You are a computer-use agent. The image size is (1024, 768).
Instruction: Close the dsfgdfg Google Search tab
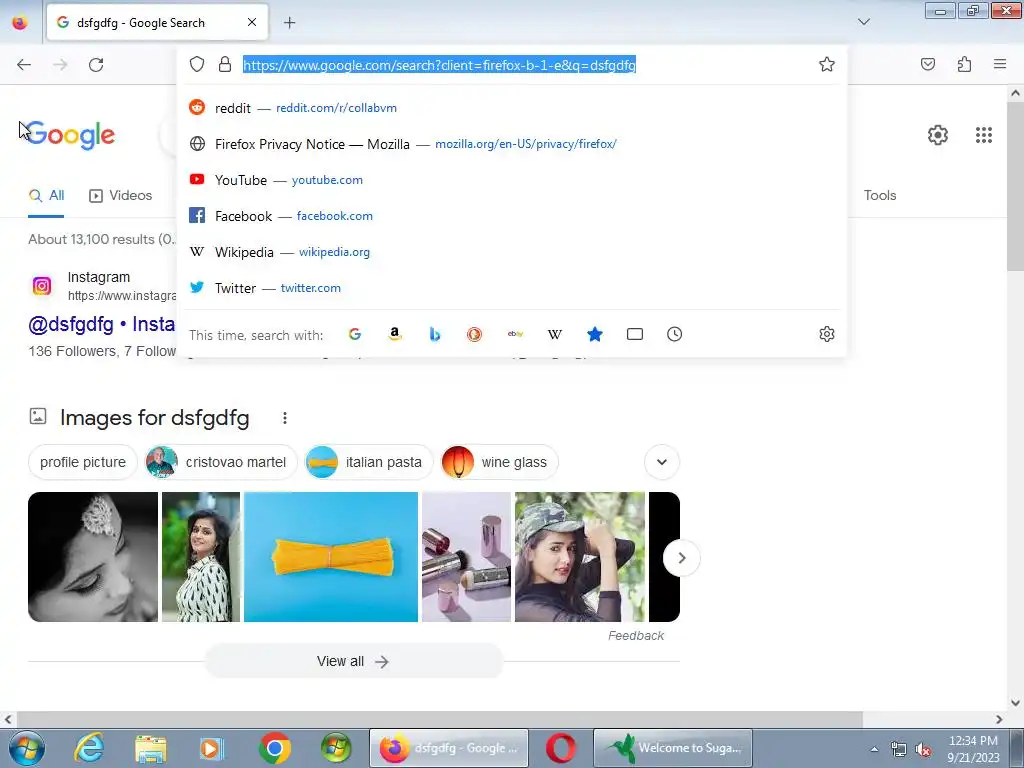[252, 22]
